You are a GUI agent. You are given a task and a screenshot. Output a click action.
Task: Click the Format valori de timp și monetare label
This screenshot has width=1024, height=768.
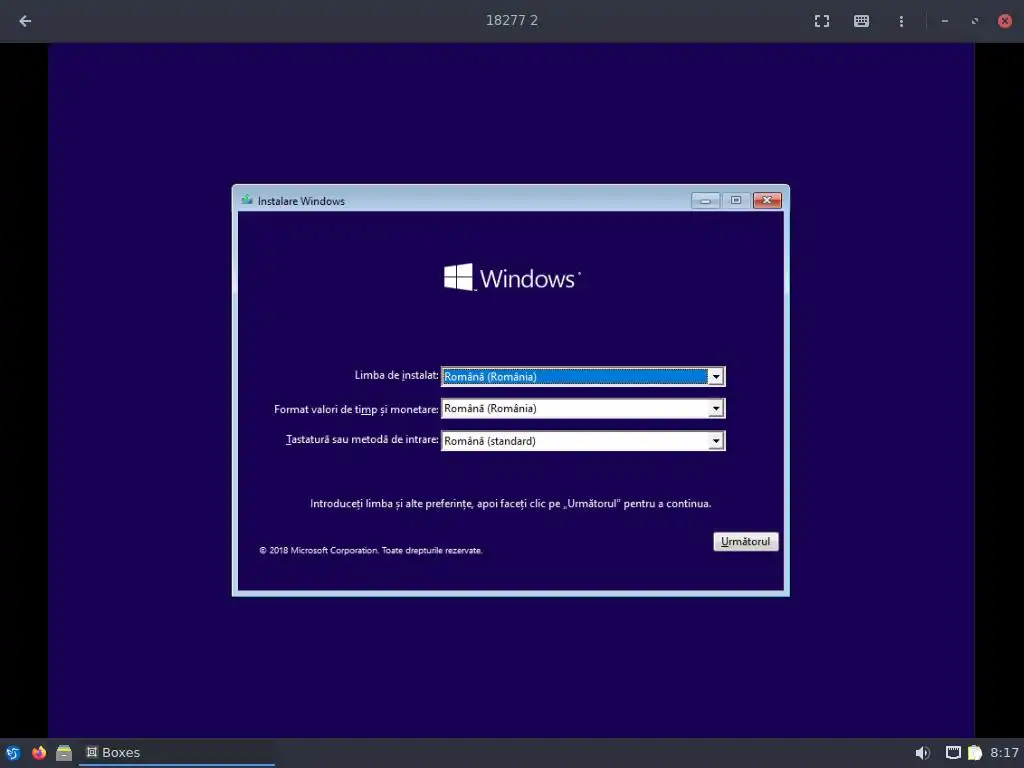click(x=356, y=409)
